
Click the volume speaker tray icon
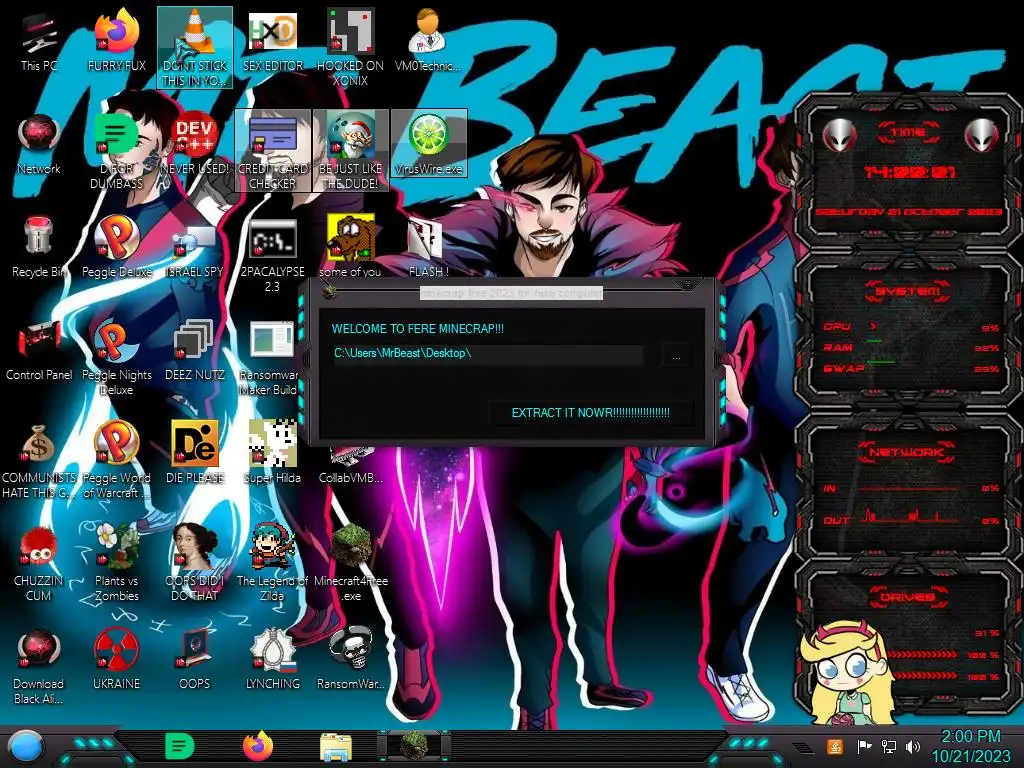913,746
